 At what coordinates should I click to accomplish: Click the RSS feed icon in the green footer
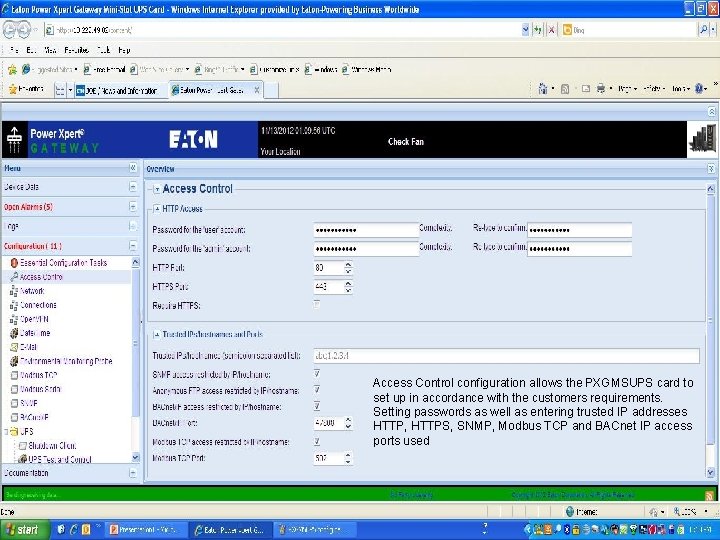pos(709,495)
